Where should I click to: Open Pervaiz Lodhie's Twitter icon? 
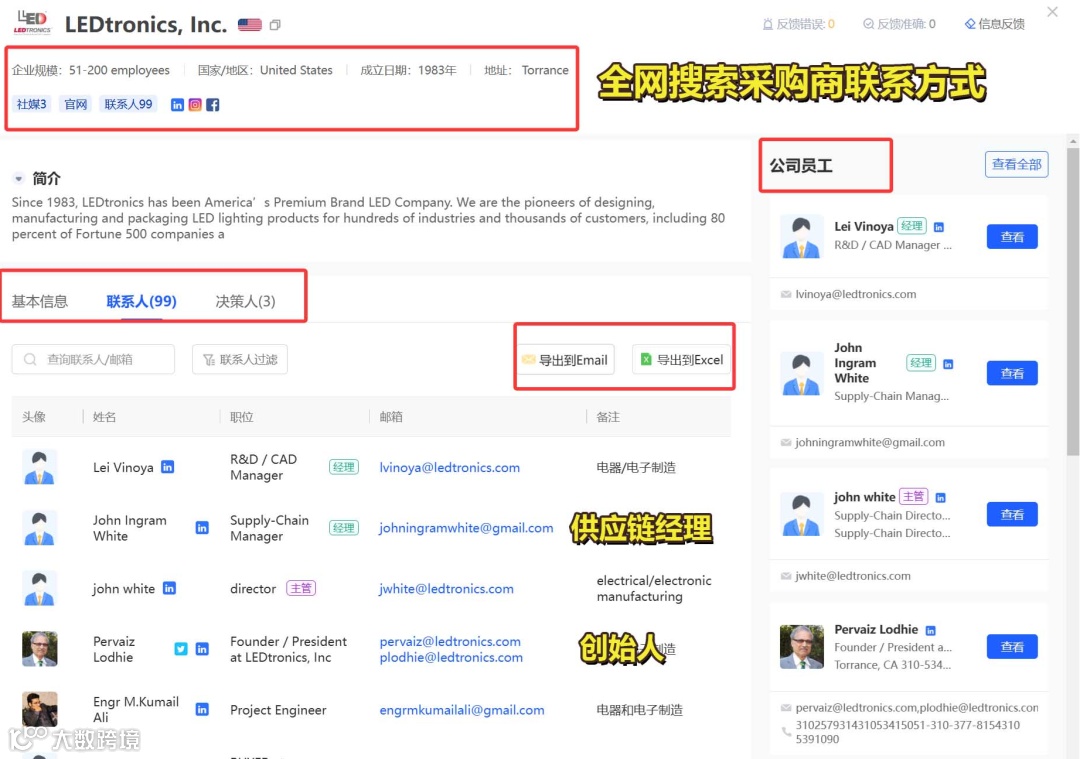[x=180, y=649]
